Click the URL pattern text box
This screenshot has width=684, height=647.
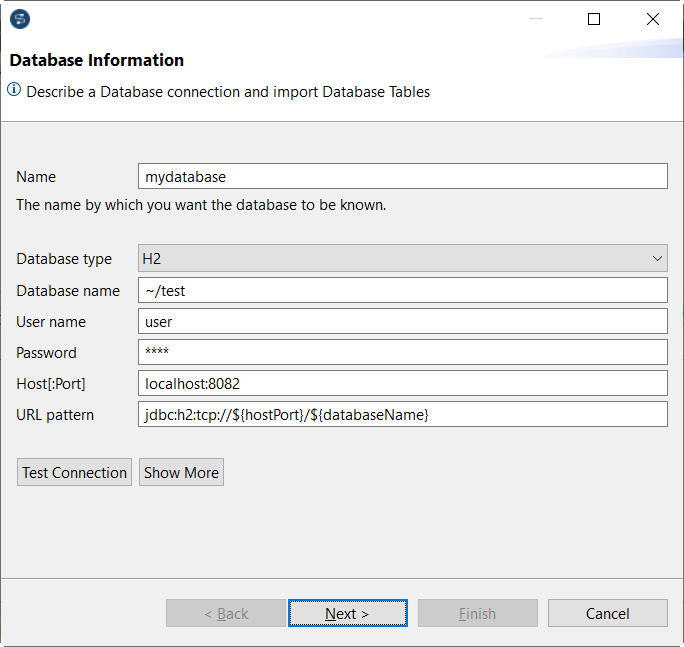coord(402,414)
